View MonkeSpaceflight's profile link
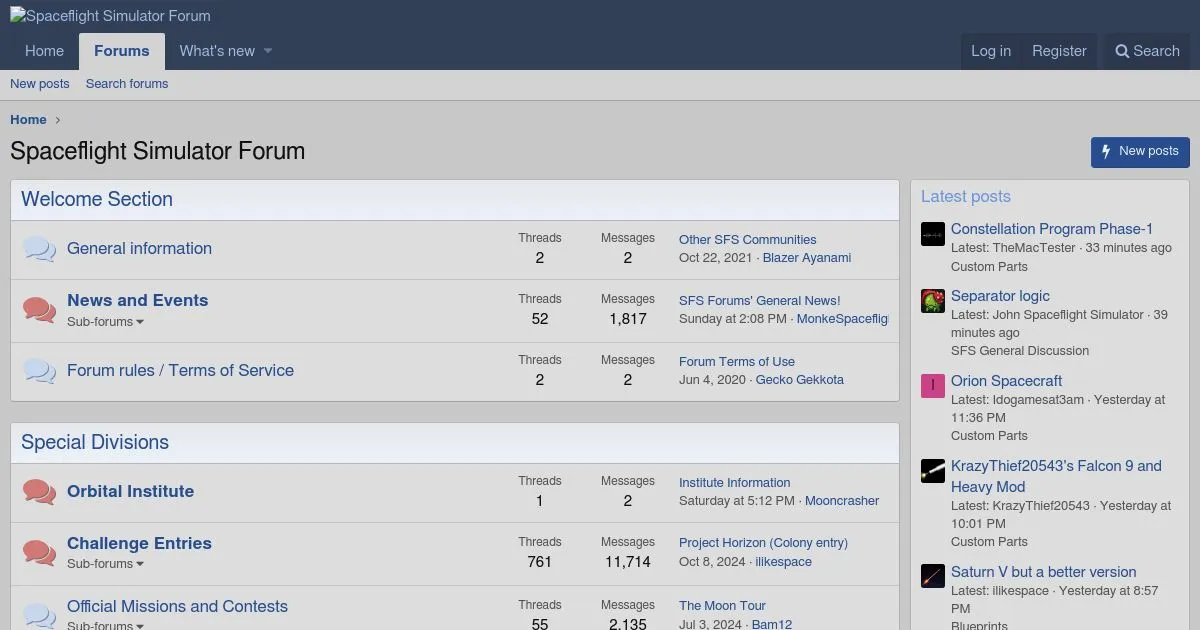Image resolution: width=1200 pixels, height=630 pixels. pos(842,319)
